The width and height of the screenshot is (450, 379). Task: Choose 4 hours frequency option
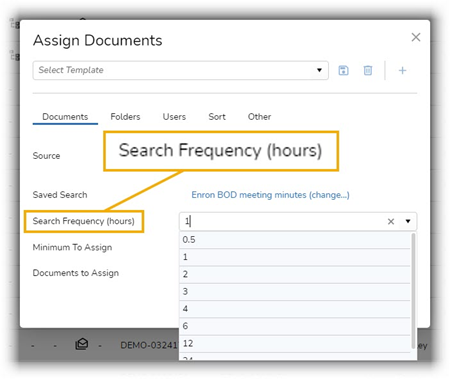pyautogui.click(x=295, y=309)
